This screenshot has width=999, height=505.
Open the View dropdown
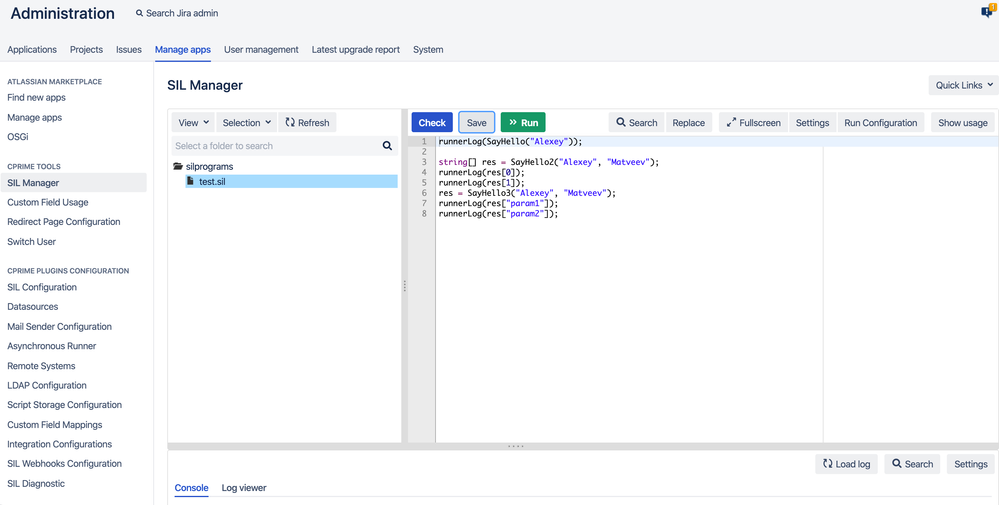pyautogui.click(x=193, y=122)
